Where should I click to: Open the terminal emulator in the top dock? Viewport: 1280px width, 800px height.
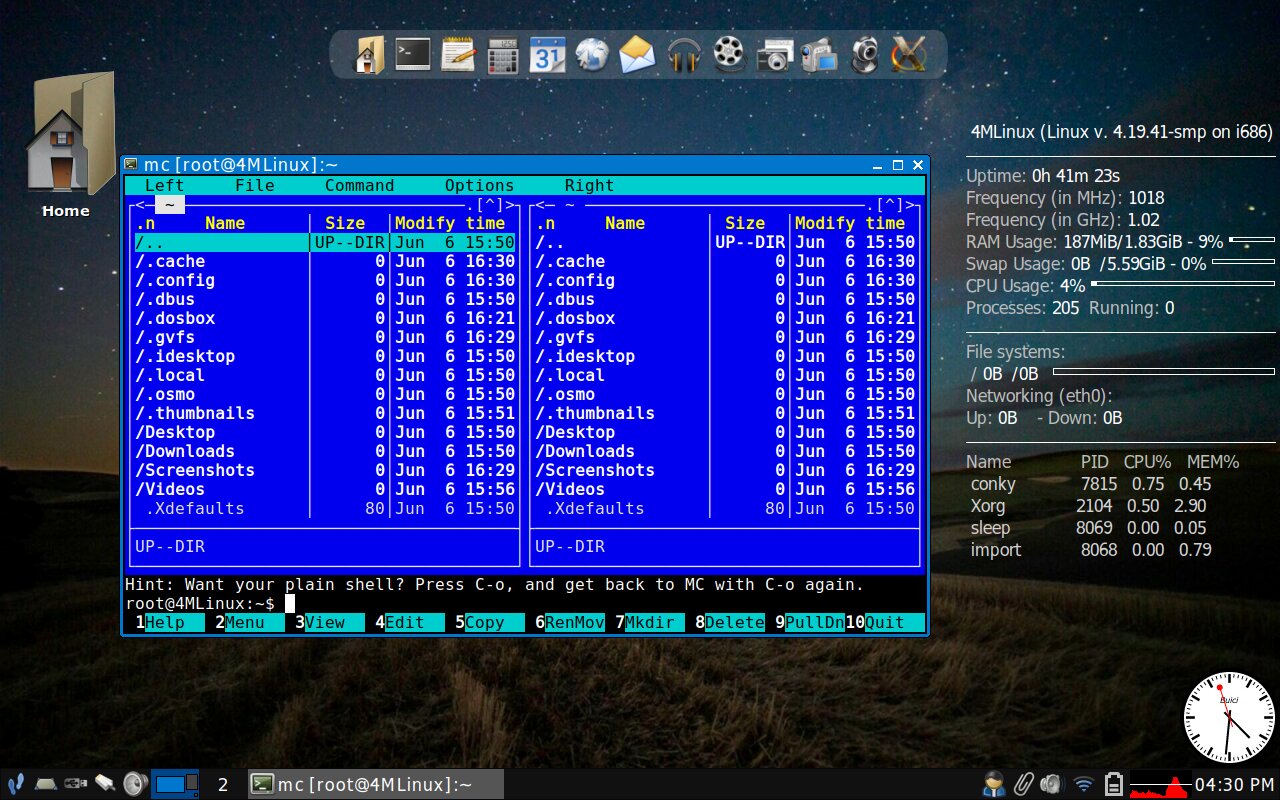(x=412, y=55)
